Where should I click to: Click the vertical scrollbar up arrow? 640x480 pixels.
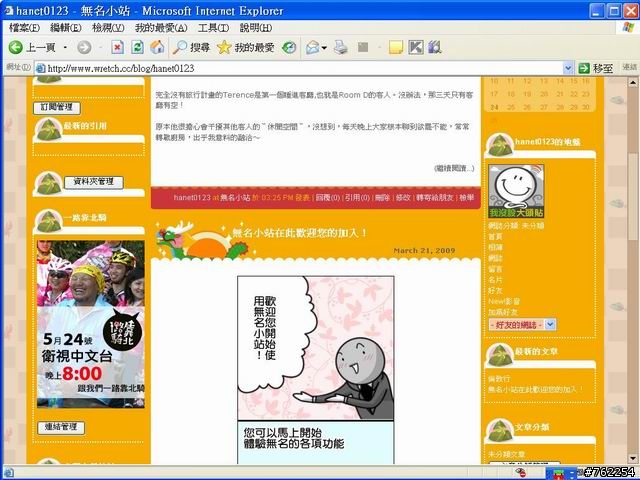pos(633,83)
